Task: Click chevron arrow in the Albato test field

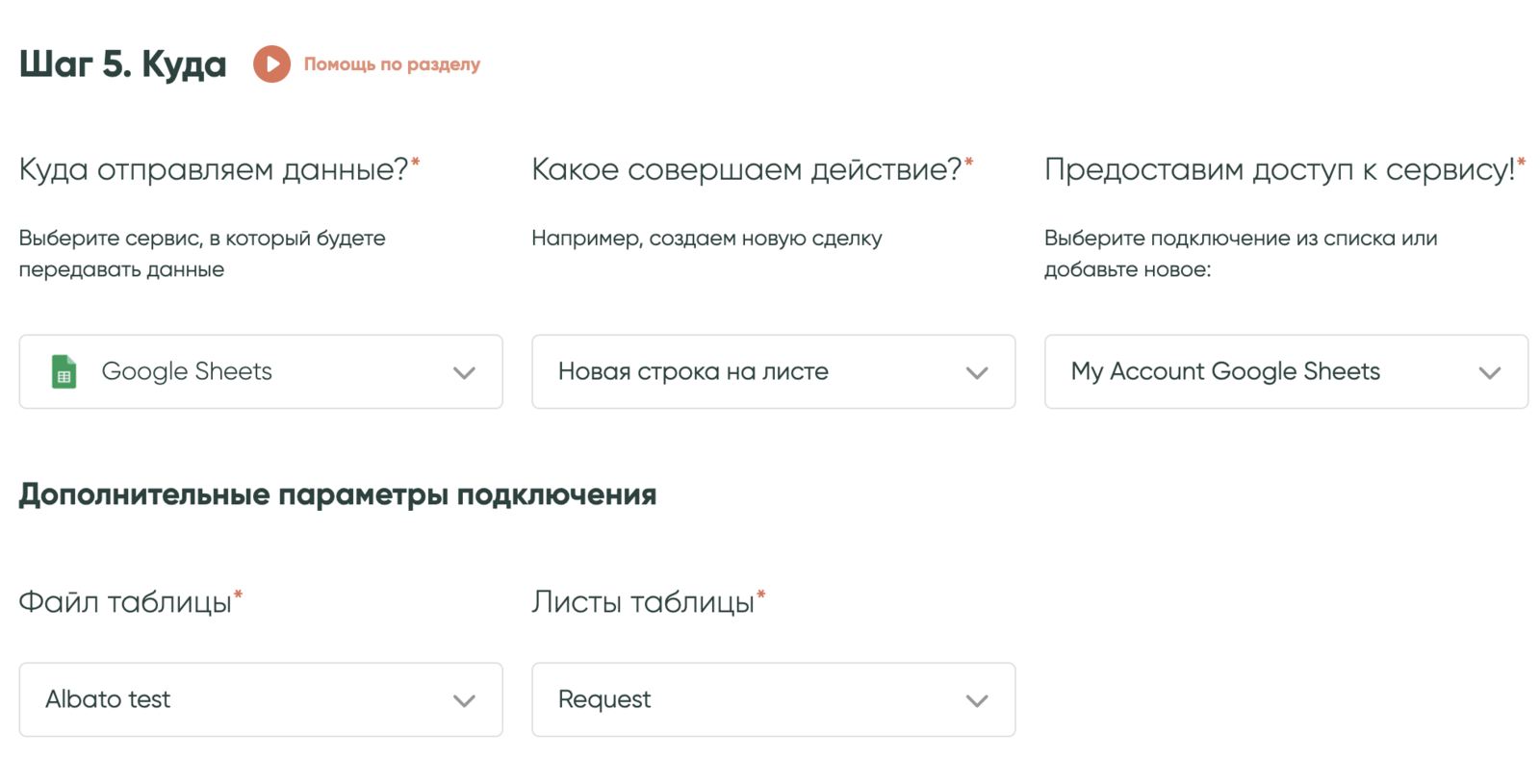Action: click(x=464, y=701)
